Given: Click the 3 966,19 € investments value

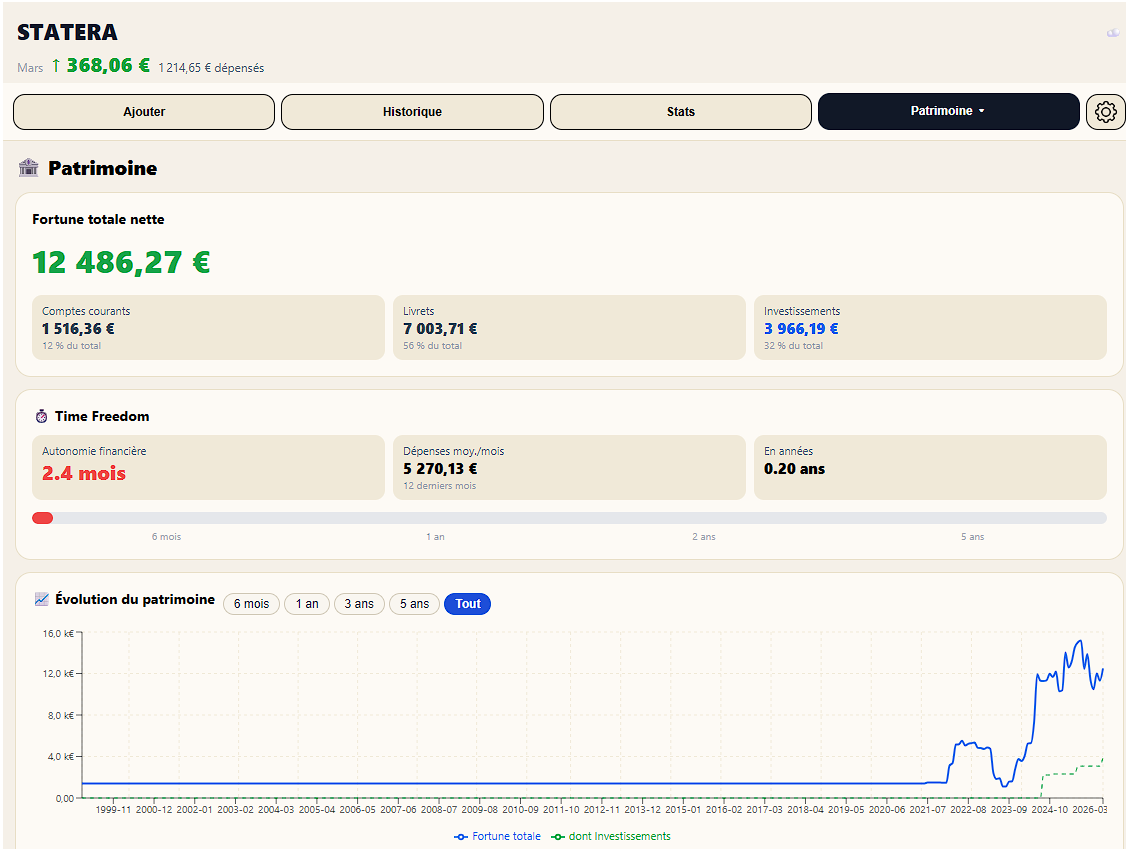Looking at the screenshot, I should pos(801,329).
